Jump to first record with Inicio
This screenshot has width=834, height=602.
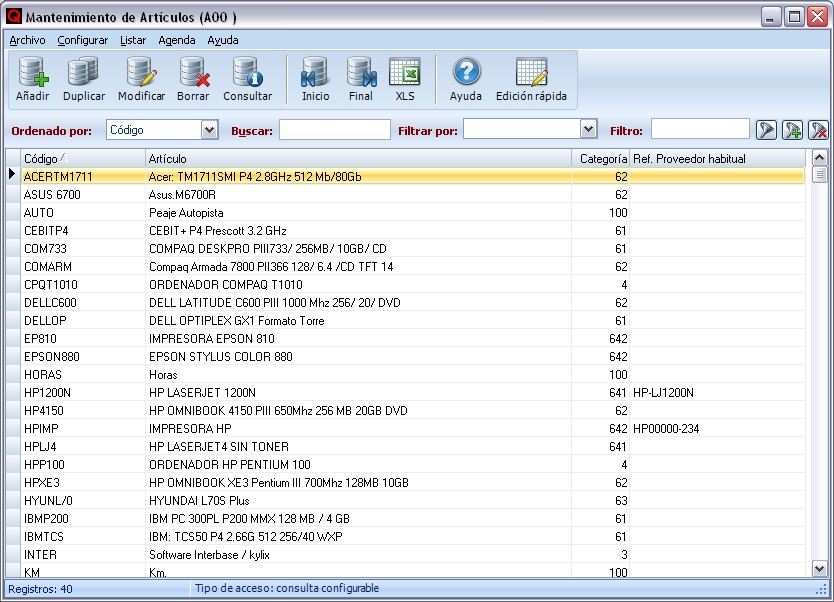pyautogui.click(x=315, y=72)
